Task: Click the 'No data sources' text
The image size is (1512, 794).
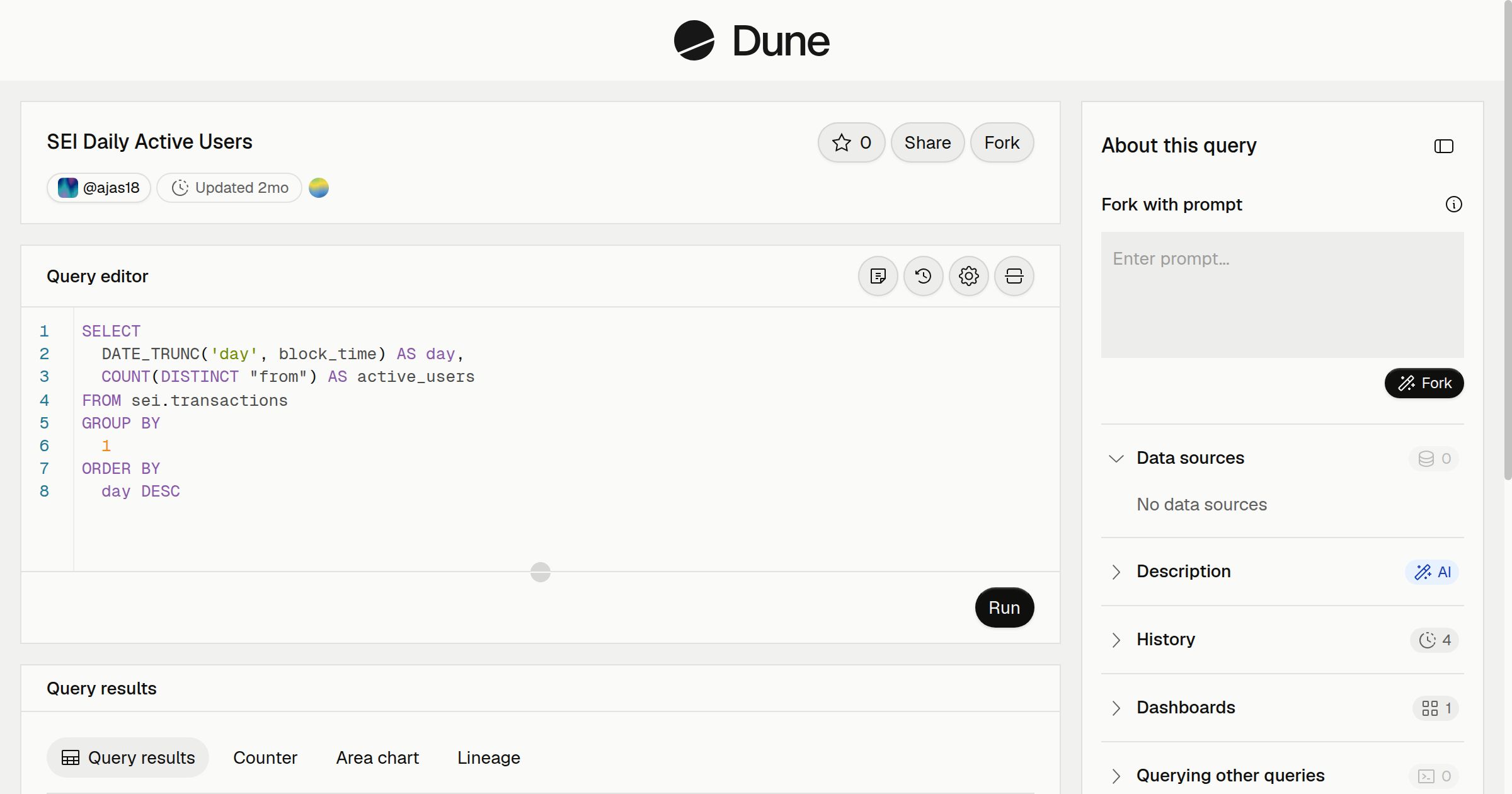Action: [x=1201, y=504]
